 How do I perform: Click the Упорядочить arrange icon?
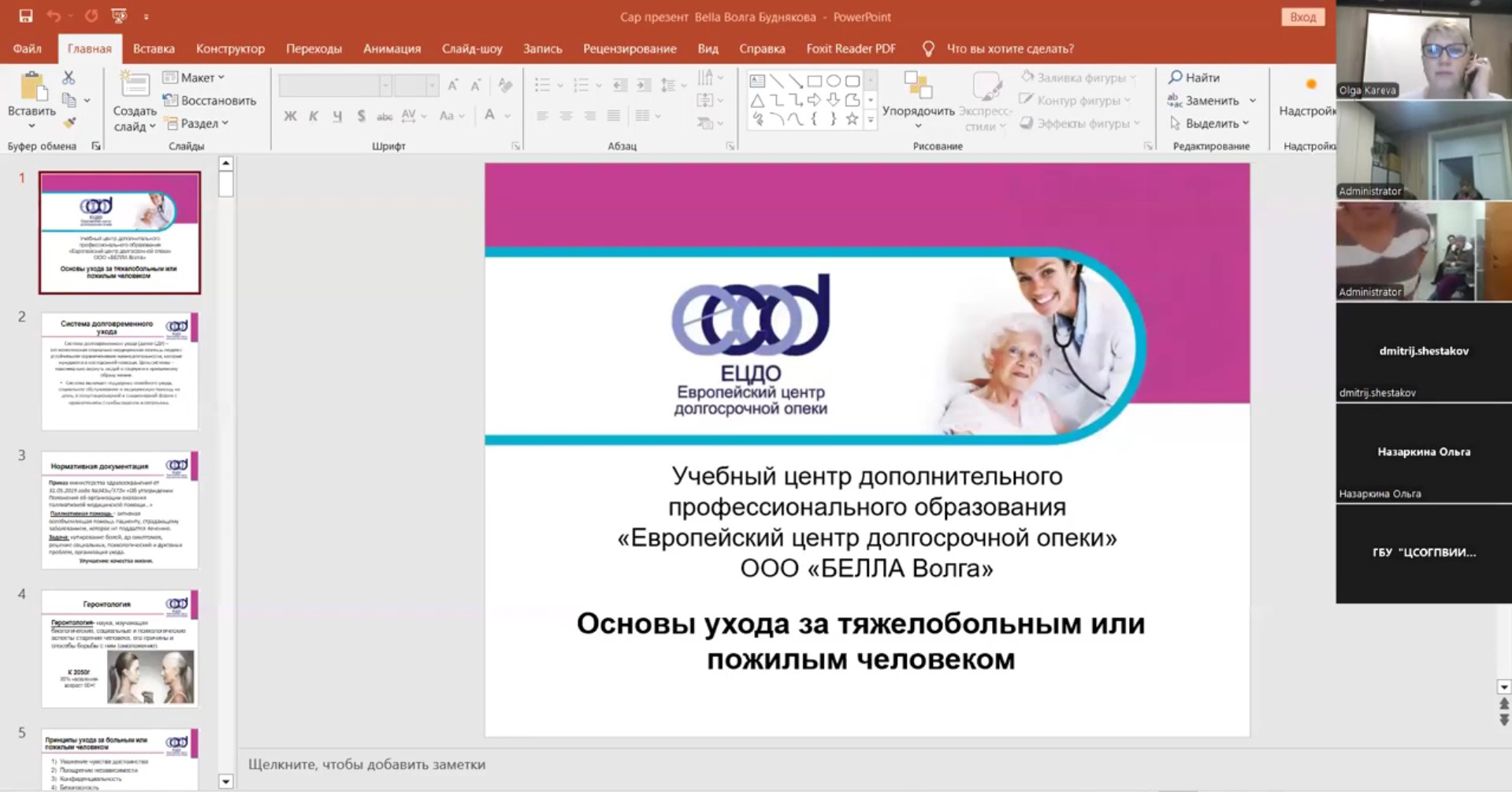tap(918, 86)
